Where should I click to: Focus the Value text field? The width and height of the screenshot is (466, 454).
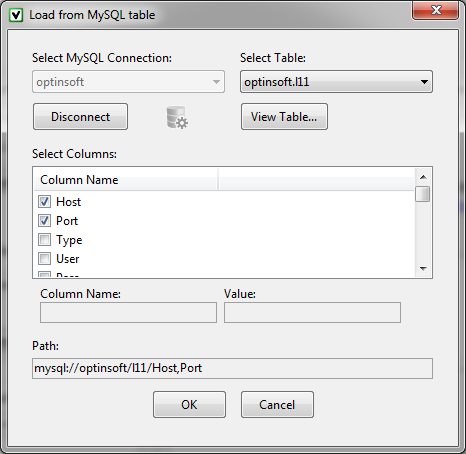tap(312, 312)
